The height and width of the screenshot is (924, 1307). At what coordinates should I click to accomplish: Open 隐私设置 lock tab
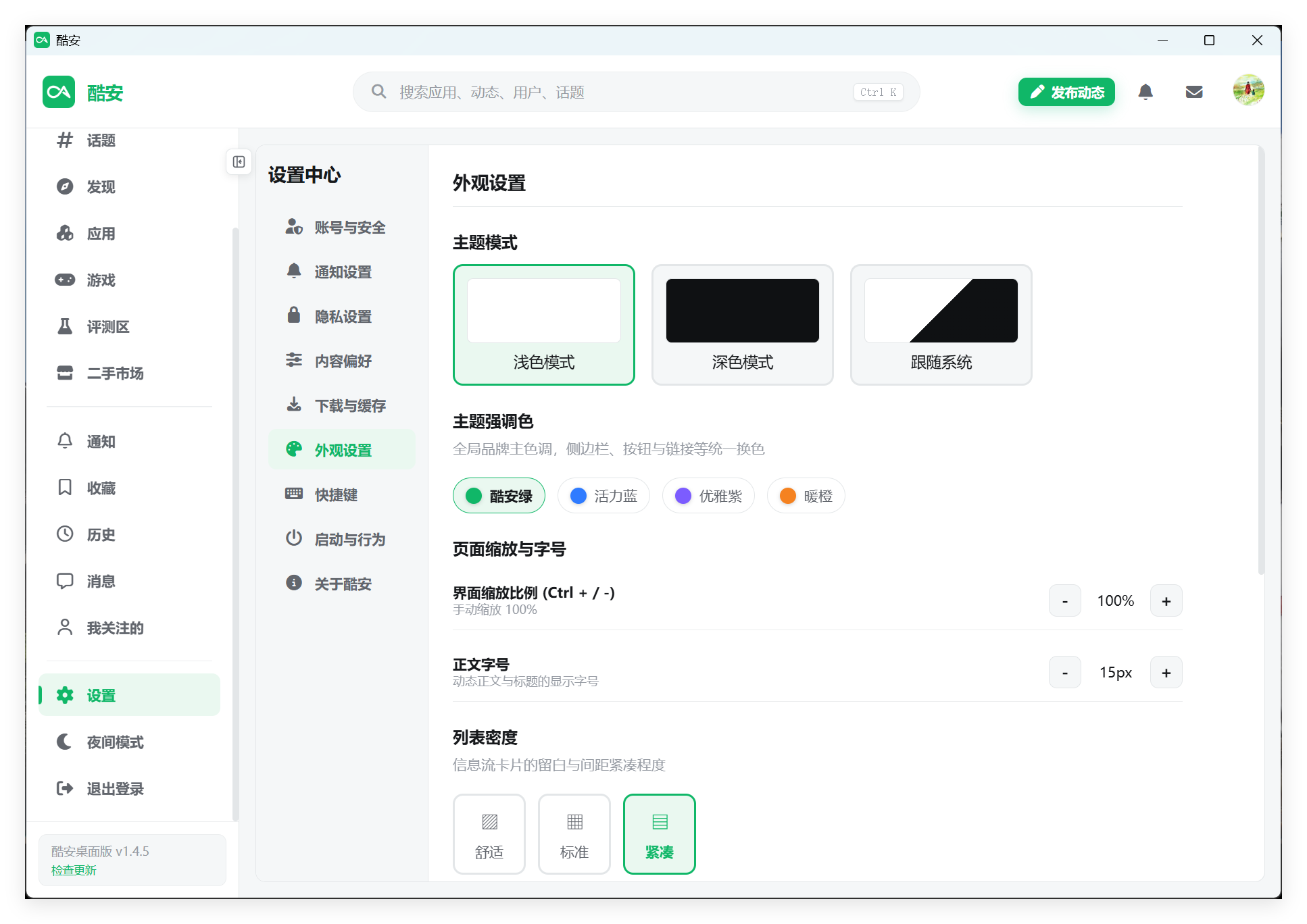click(342, 317)
